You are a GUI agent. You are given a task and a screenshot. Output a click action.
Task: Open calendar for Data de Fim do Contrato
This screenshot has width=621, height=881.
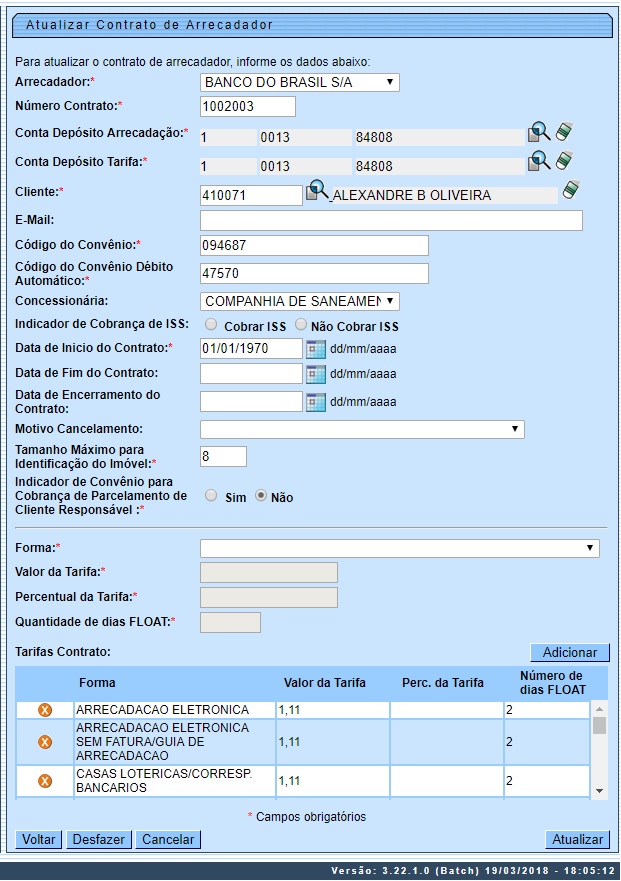tap(316, 374)
